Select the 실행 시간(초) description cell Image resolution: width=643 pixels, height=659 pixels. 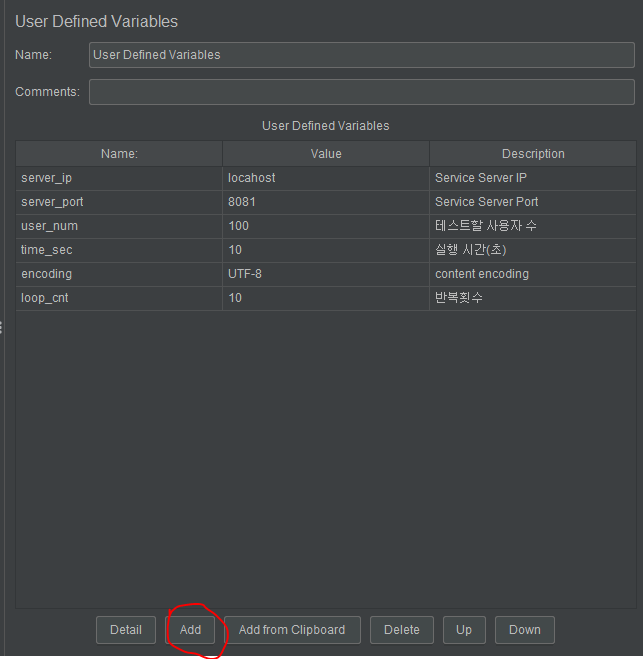(x=533, y=250)
